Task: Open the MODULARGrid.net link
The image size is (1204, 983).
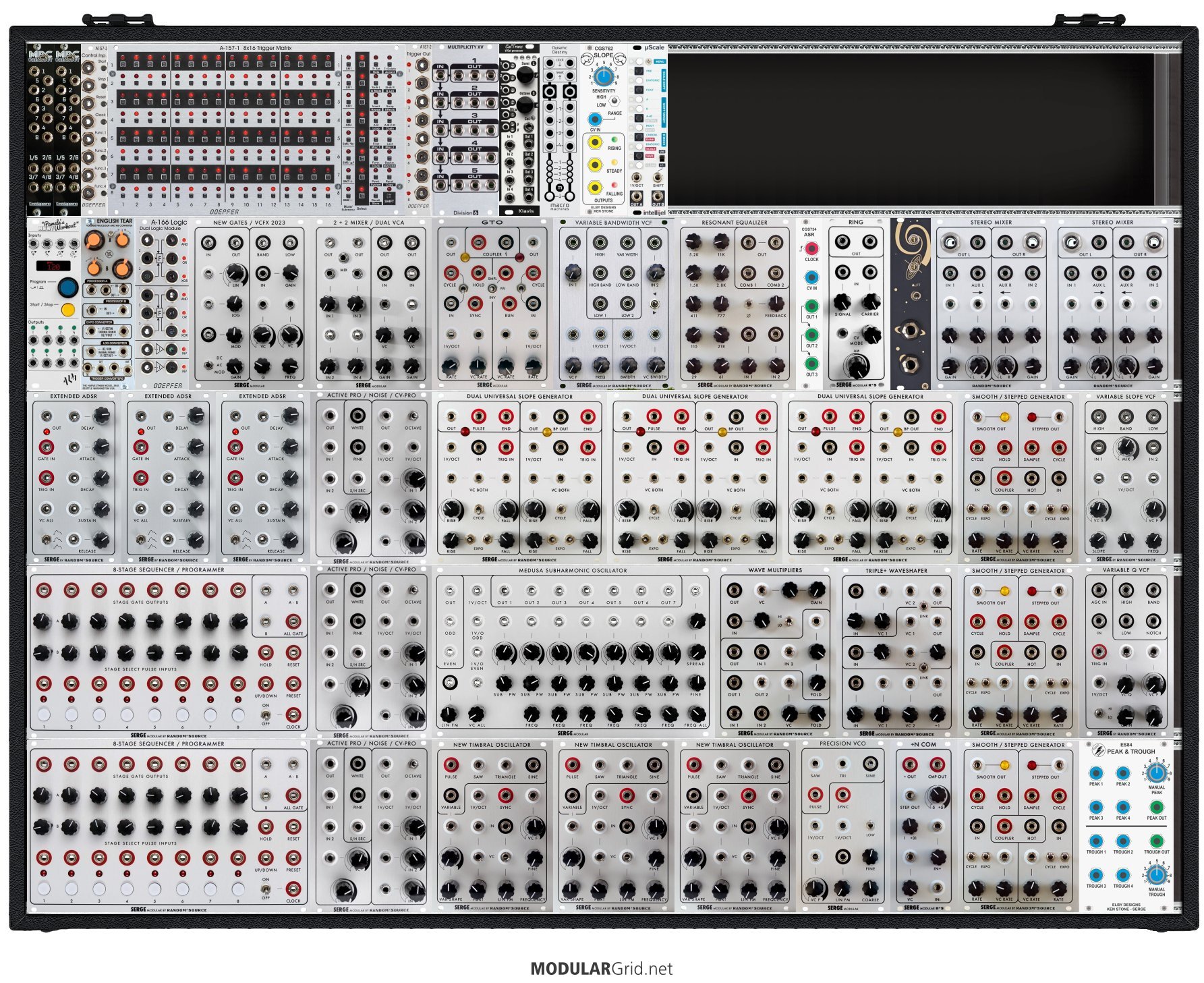Action: (x=601, y=969)
